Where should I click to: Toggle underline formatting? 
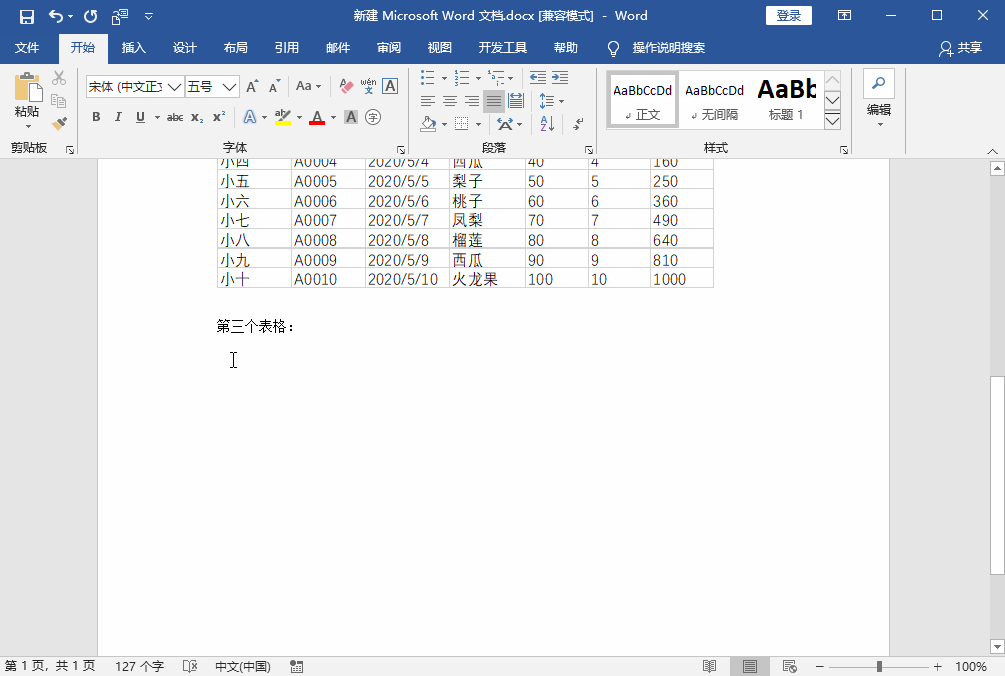tap(140, 117)
